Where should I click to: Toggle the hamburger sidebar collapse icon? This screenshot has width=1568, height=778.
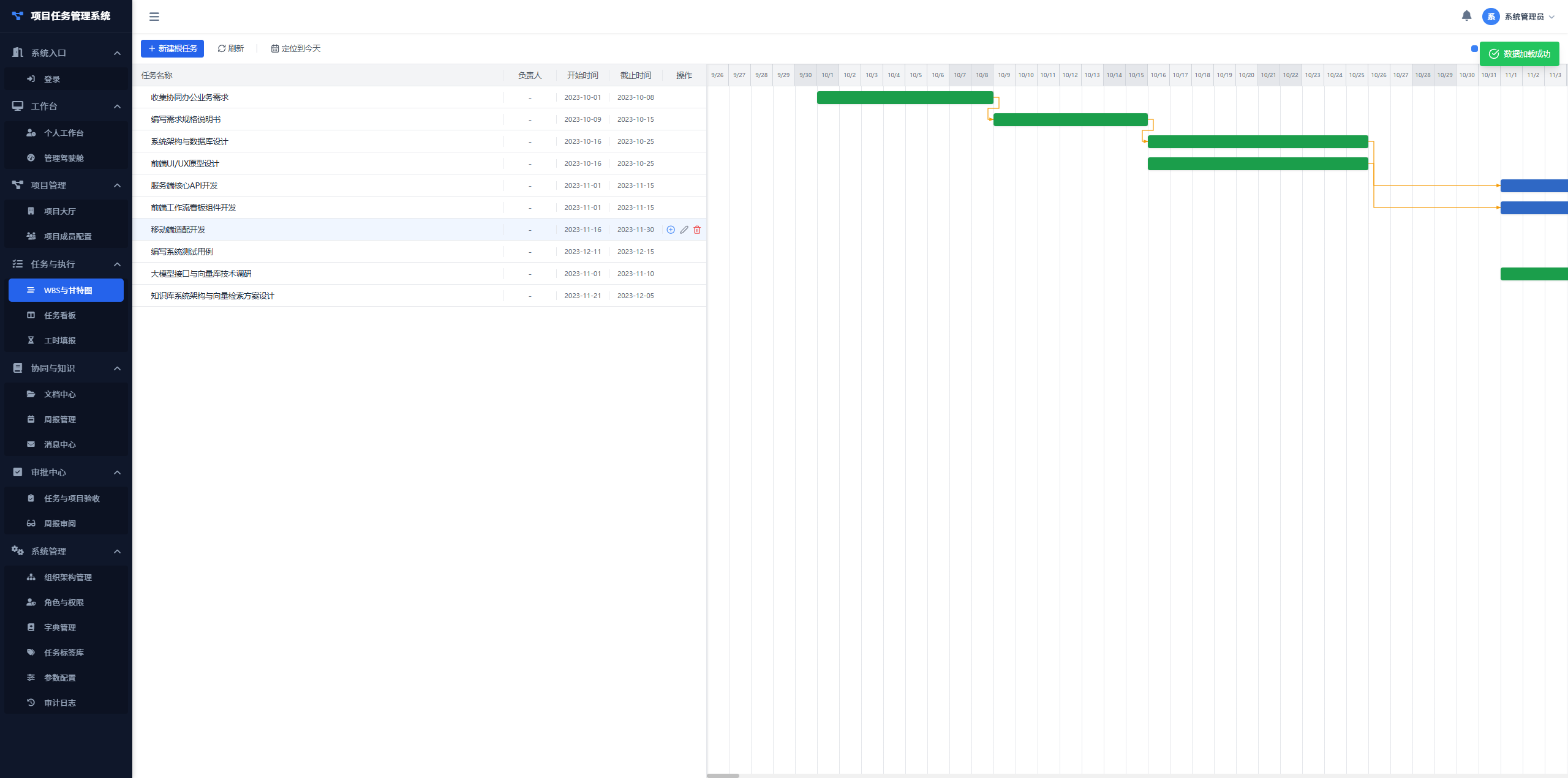(x=154, y=17)
